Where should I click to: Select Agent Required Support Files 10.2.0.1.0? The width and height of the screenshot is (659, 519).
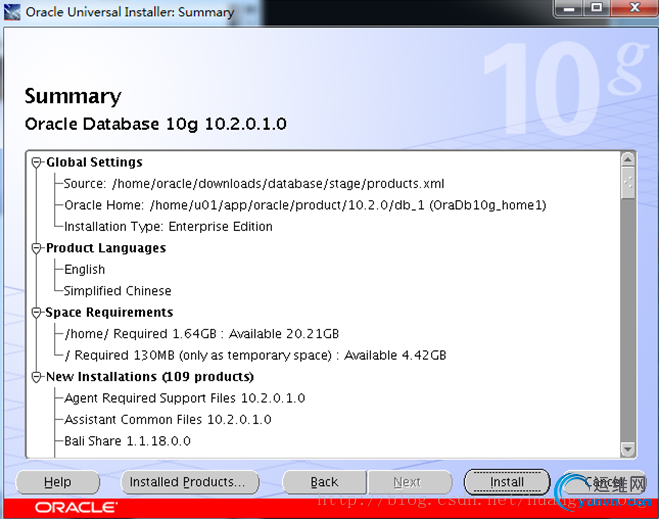pyautogui.click(x=185, y=398)
